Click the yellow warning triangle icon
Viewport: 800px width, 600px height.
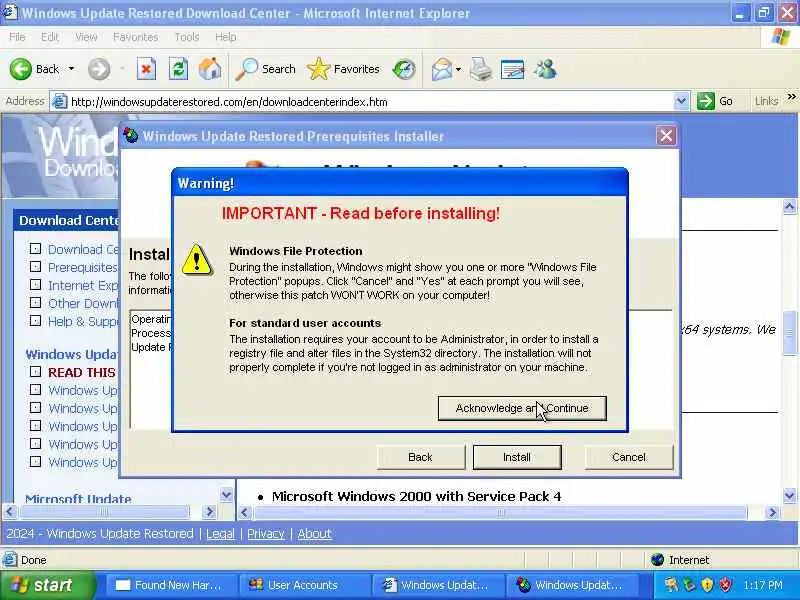pos(196,260)
